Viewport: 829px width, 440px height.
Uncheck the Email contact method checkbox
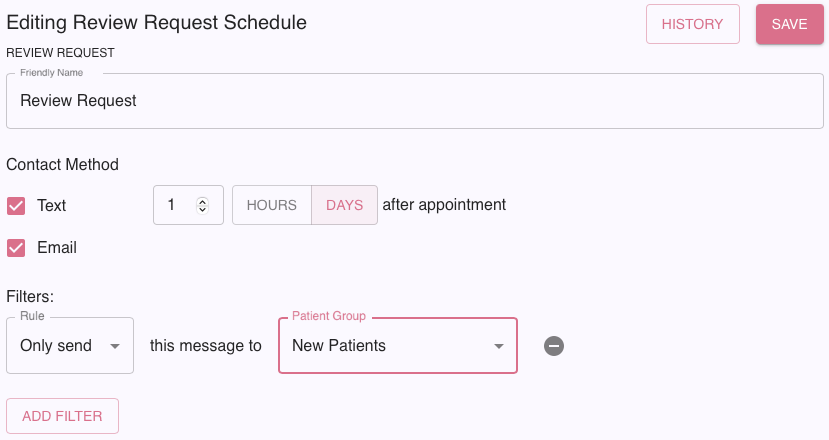[x=16, y=247]
